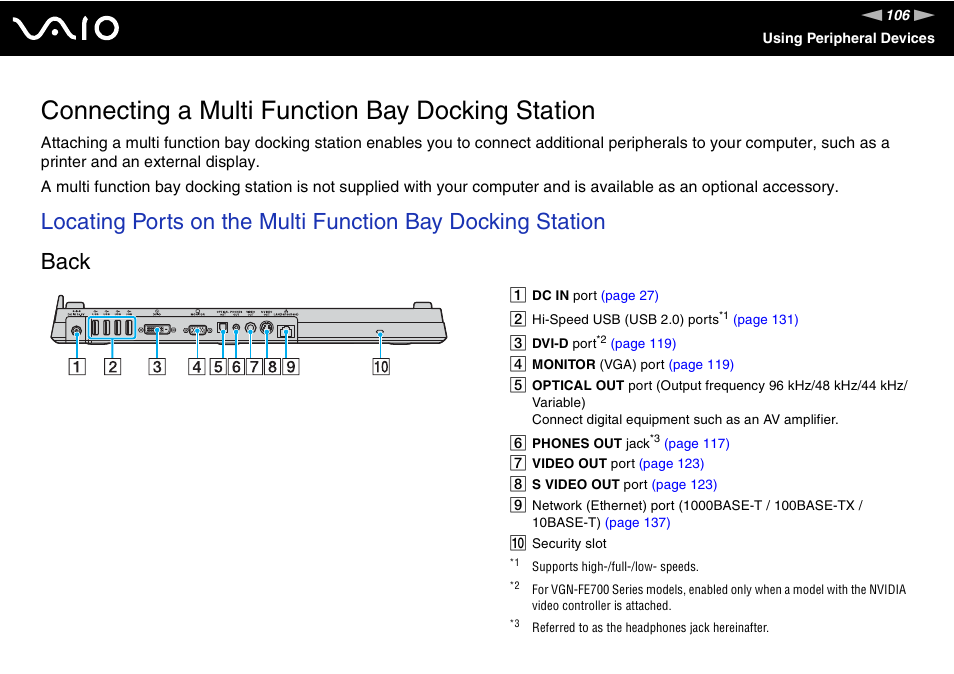954x674 pixels.
Task: Click the boxed number 1 in legend list
Action: click(517, 296)
